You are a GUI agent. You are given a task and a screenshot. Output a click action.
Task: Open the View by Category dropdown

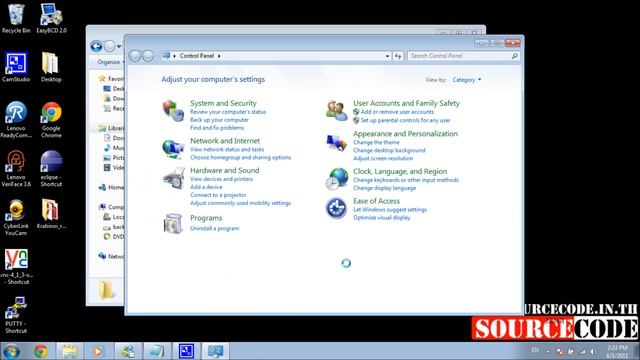tap(467, 80)
